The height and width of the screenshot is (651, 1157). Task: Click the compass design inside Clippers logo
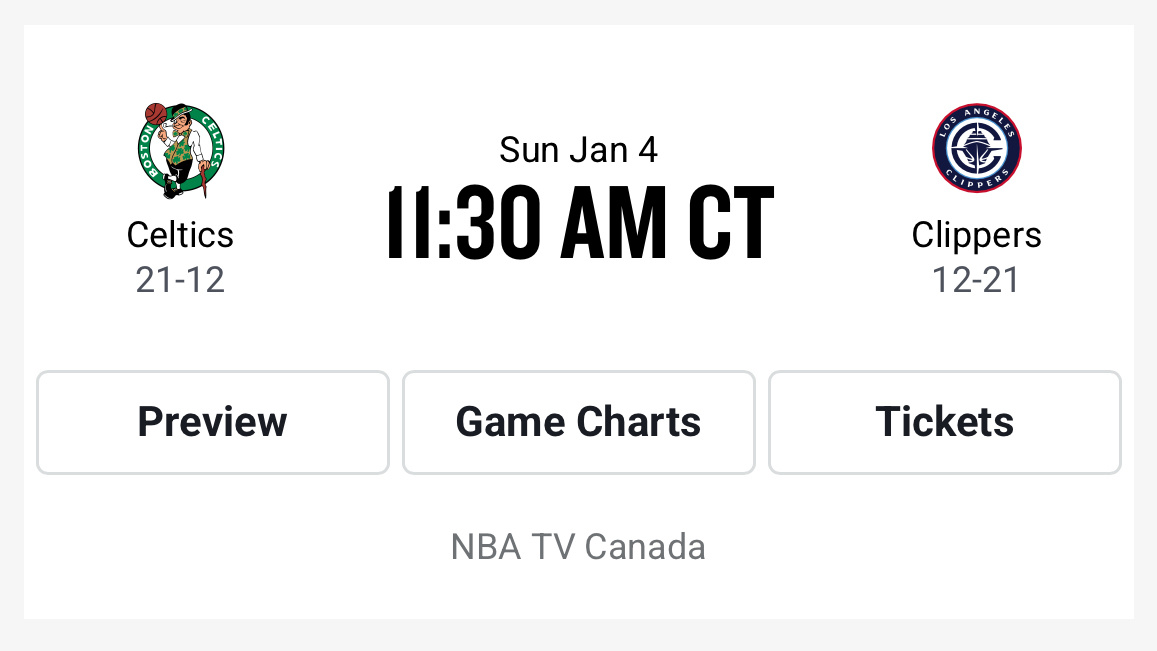977,148
